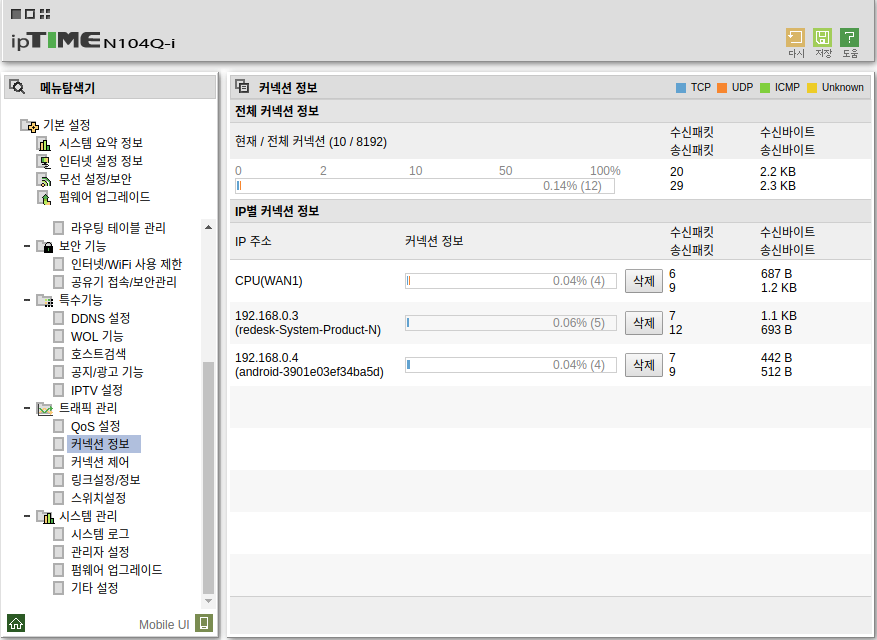Select the QoS 설정 menu item
The height and width of the screenshot is (640, 877).
tap(95, 426)
